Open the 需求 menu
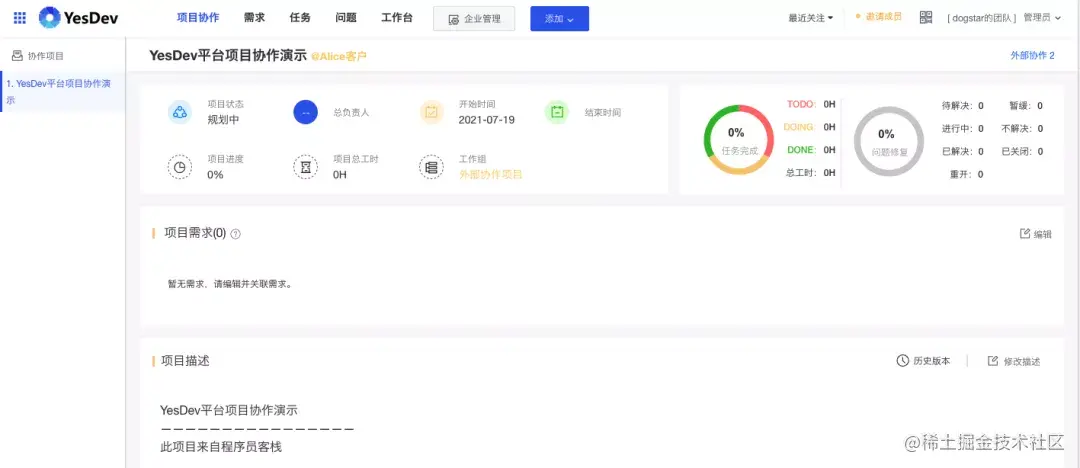This screenshot has height=468, width=1080. [254, 18]
